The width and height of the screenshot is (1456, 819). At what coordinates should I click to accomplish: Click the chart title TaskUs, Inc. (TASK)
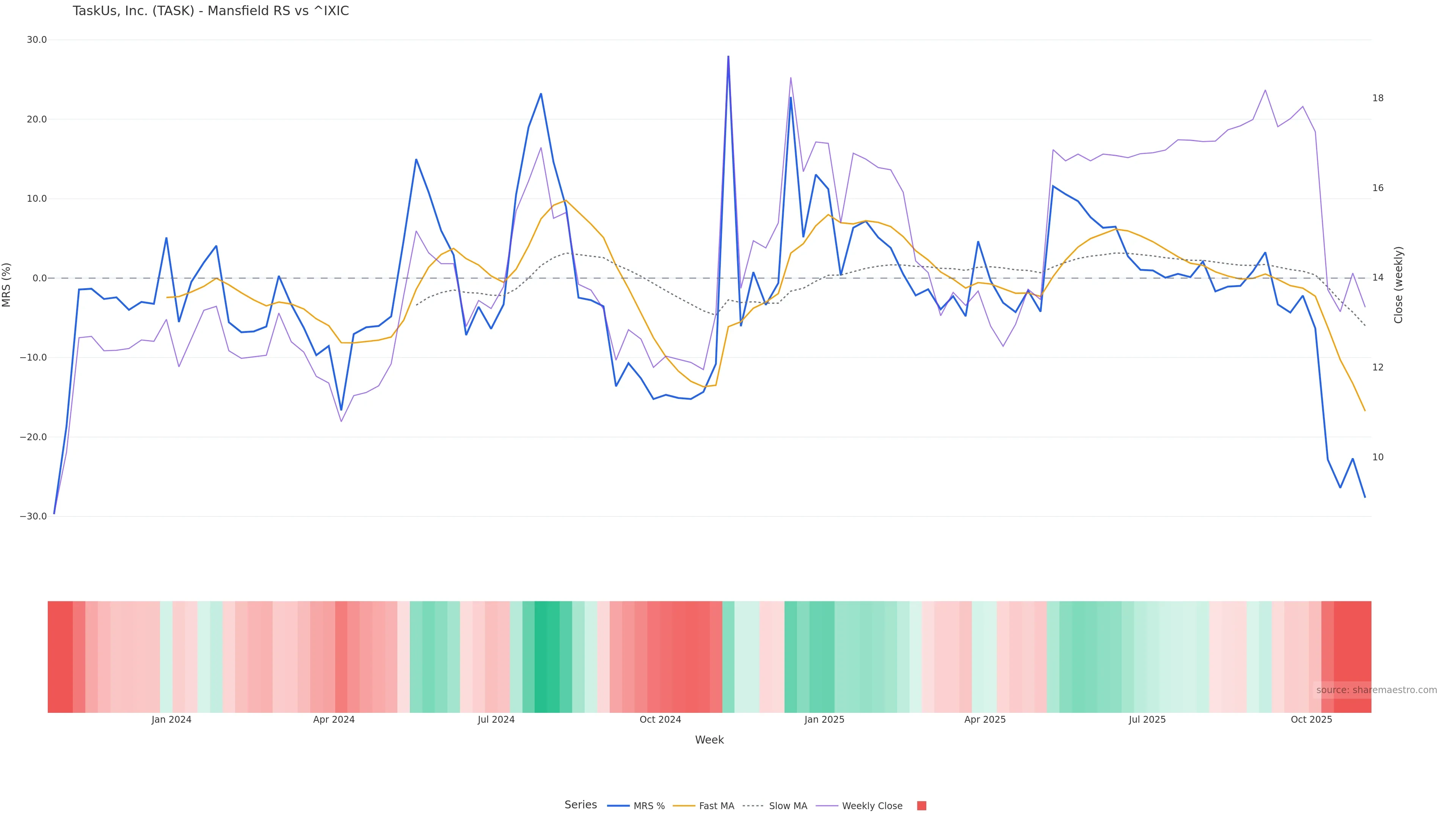tap(210, 11)
